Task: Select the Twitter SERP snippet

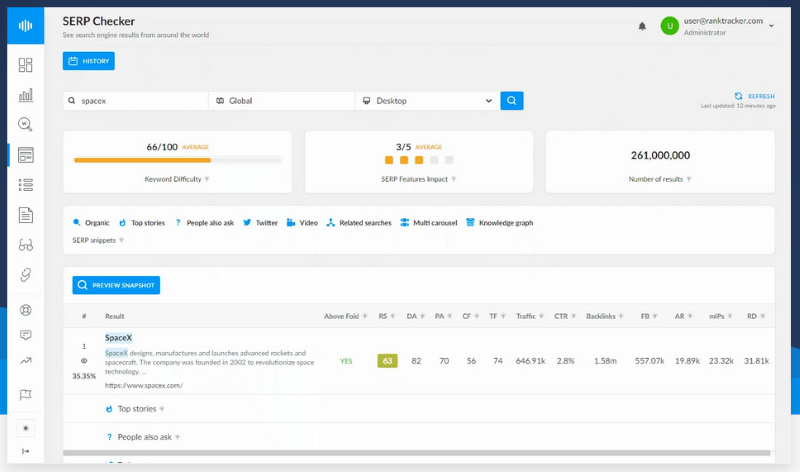Action: click(260, 223)
